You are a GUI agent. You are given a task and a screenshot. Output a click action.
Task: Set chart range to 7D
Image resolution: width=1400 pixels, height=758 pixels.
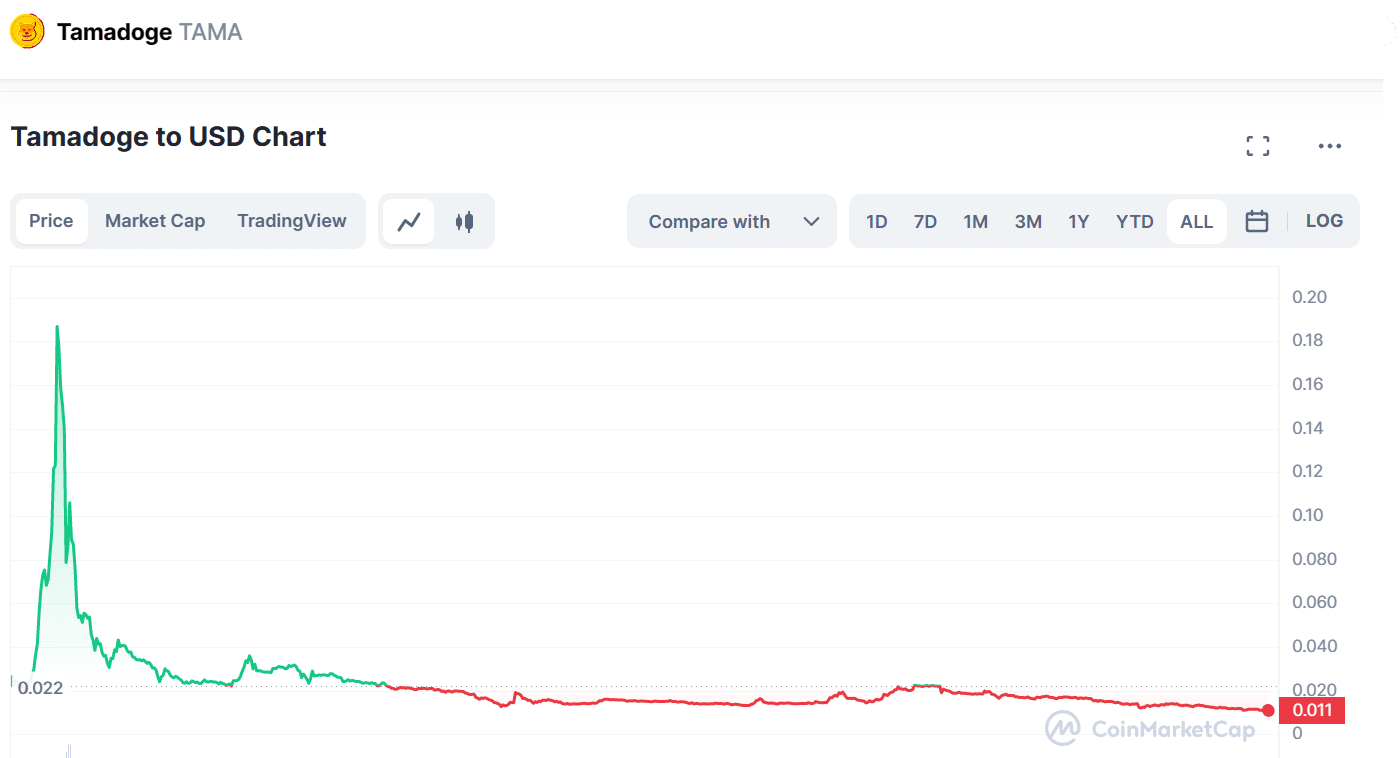926,221
